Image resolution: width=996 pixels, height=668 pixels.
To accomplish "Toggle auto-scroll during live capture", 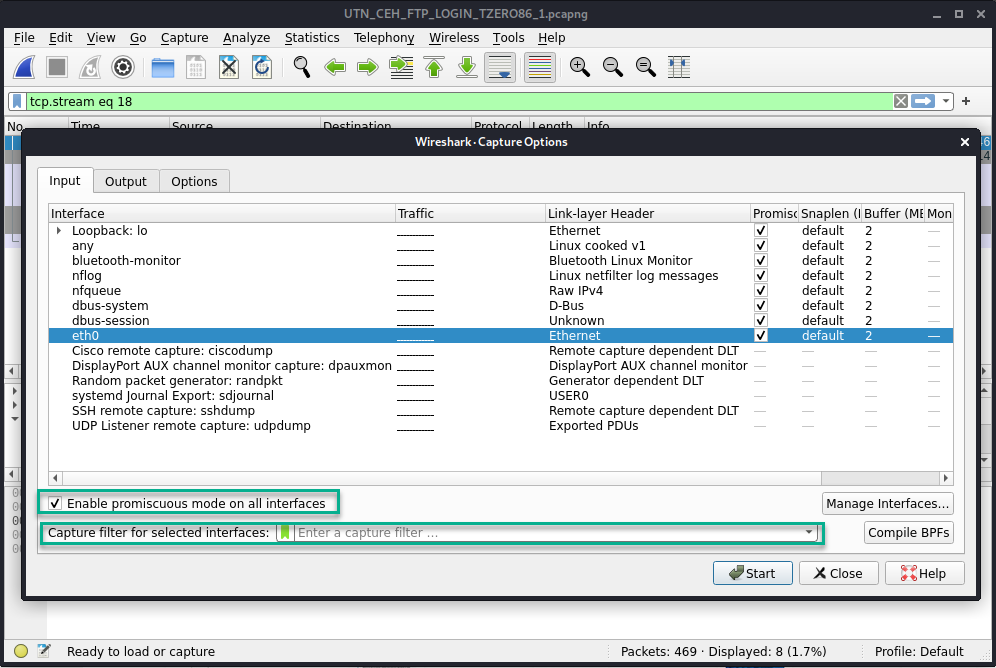I will point(500,67).
